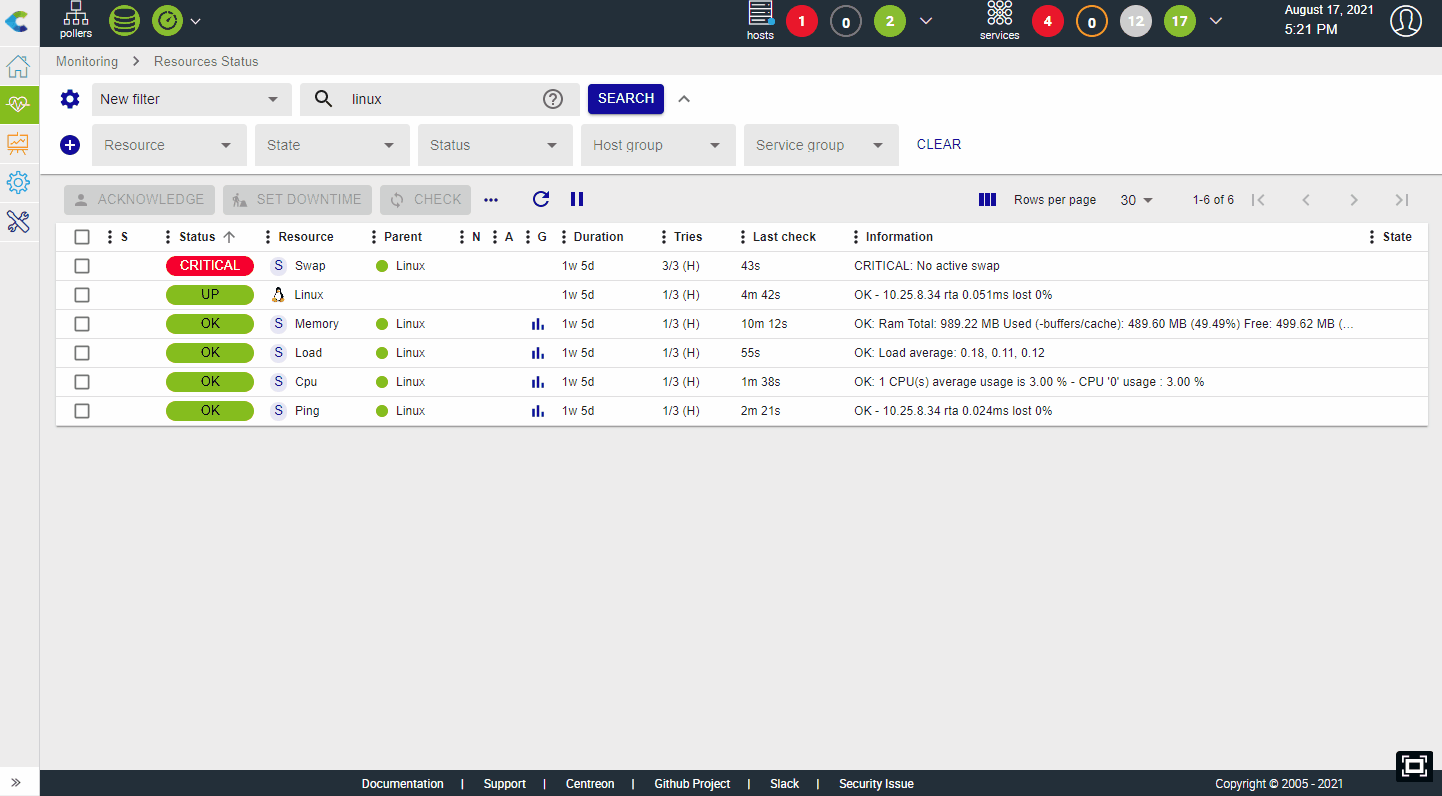Click the CLEAR filter button
The height and width of the screenshot is (796, 1442).
coord(939,145)
